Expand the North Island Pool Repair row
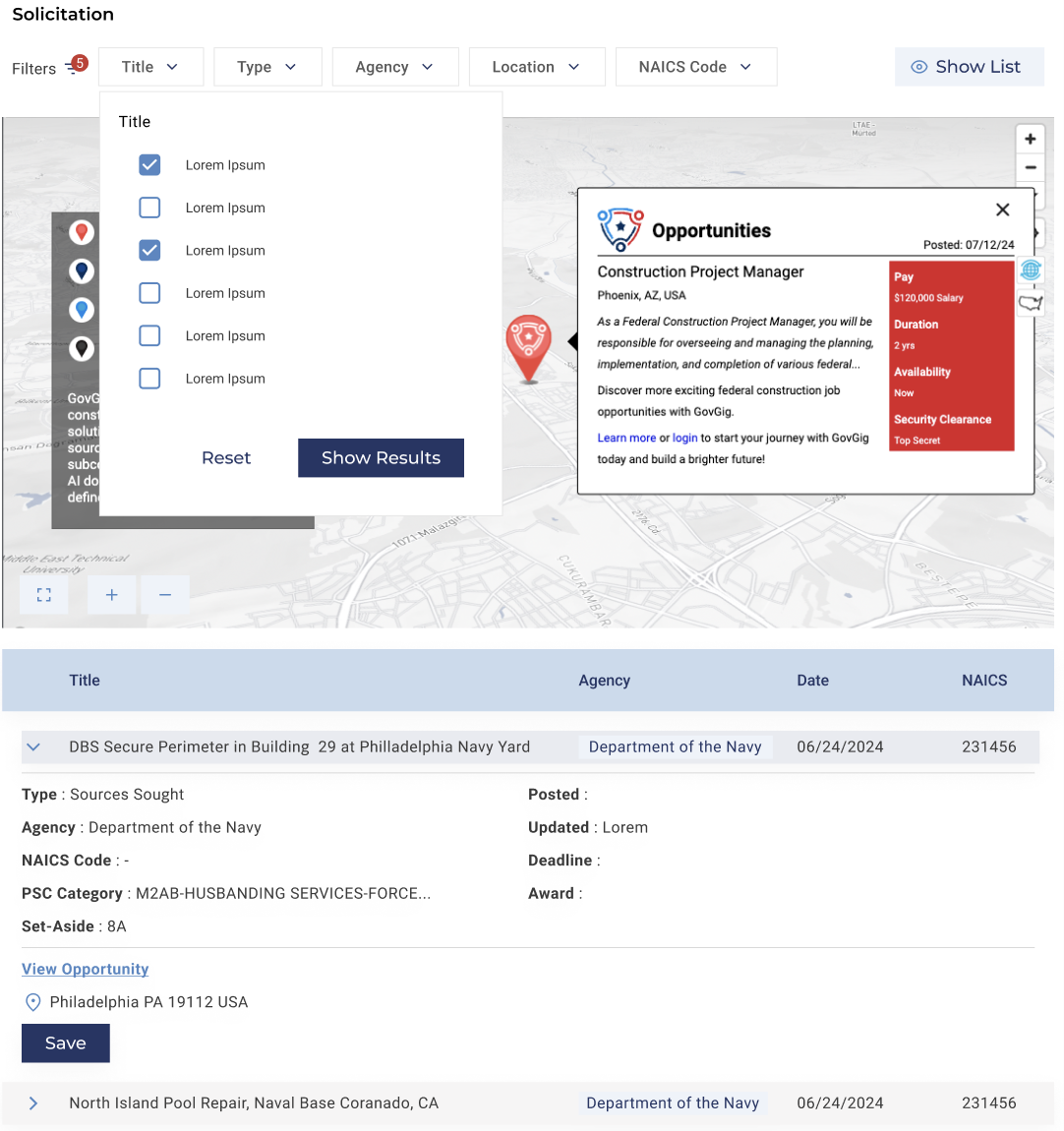The width and height of the screenshot is (1064, 1131). pyautogui.click(x=33, y=1103)
